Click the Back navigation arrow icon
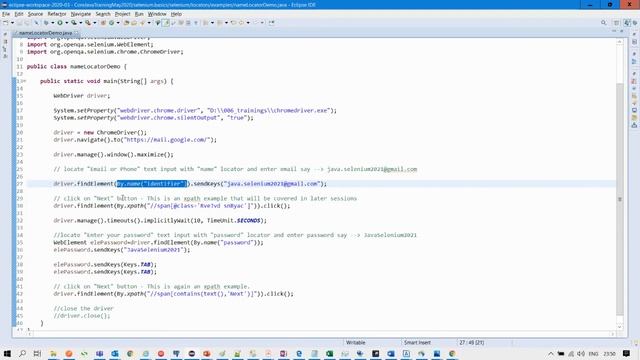This screenshot has height=360, width=640. [241, 23]
